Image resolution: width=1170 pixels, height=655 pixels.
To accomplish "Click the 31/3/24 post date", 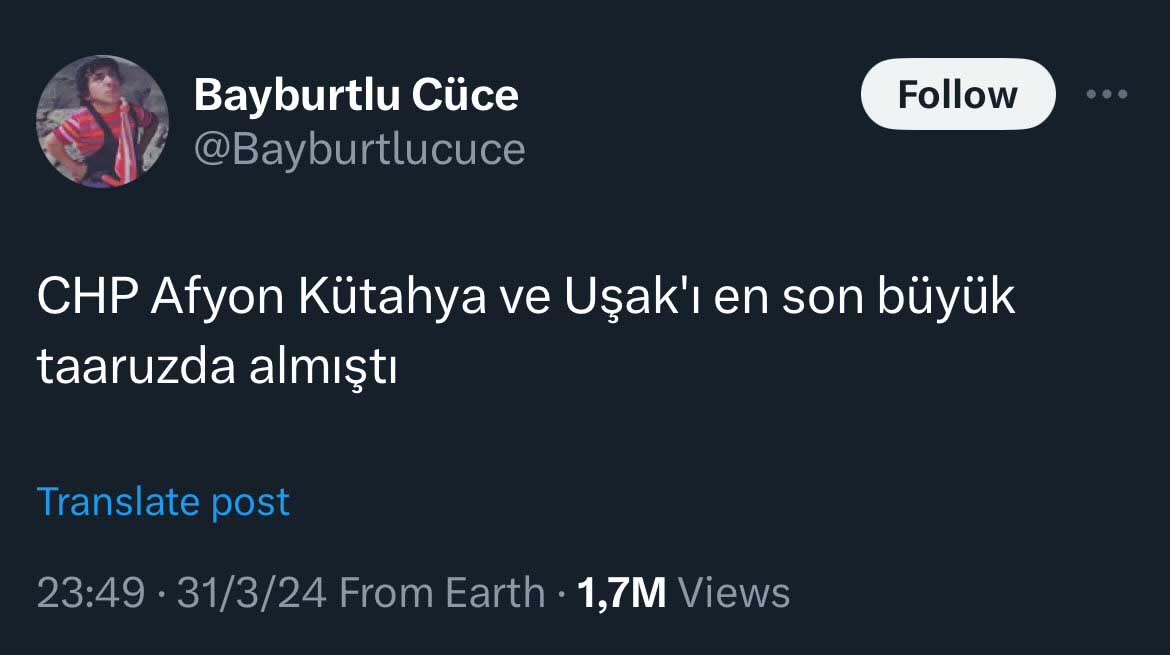I will 251,593.
